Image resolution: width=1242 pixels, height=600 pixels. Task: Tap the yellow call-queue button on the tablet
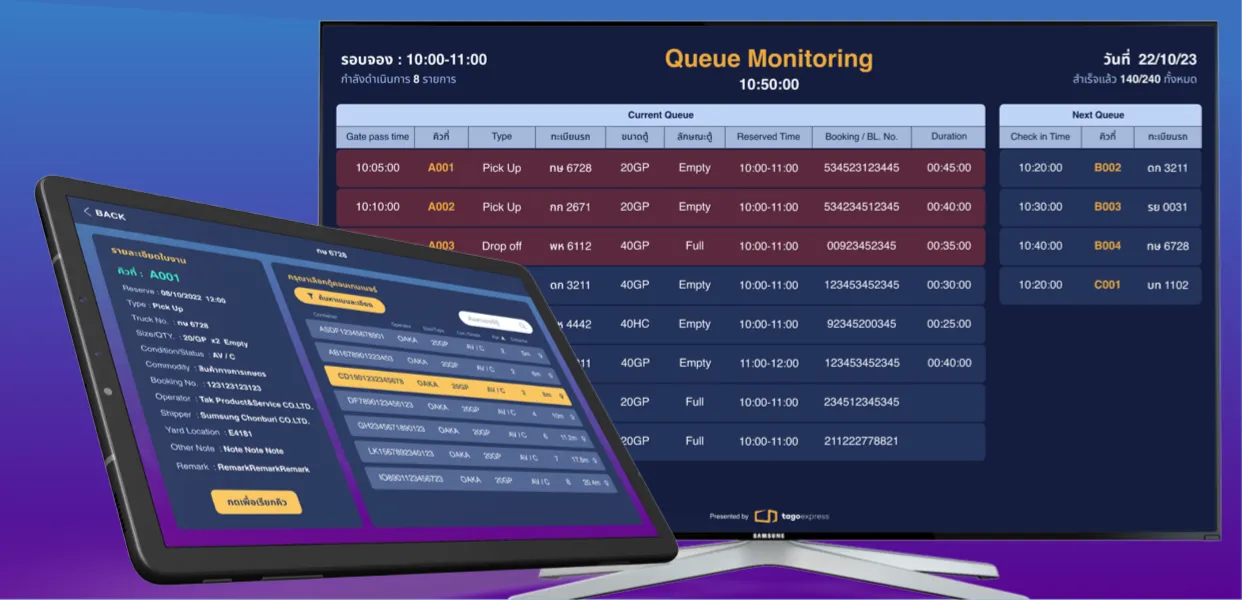coord(256,502)
